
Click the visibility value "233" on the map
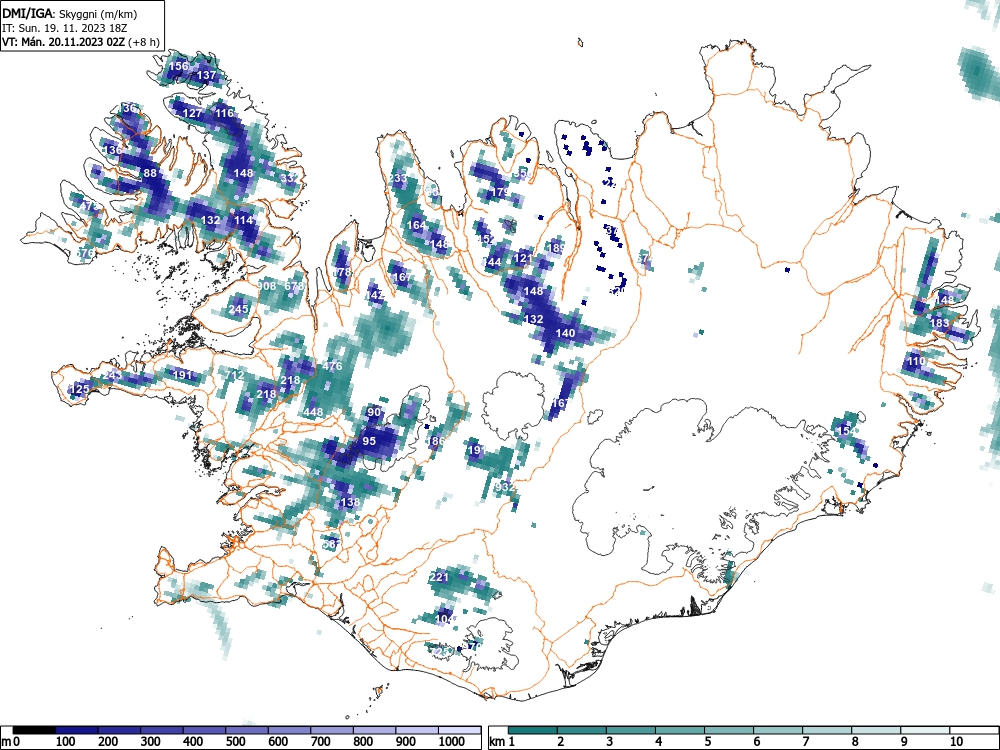pos(397,178)
